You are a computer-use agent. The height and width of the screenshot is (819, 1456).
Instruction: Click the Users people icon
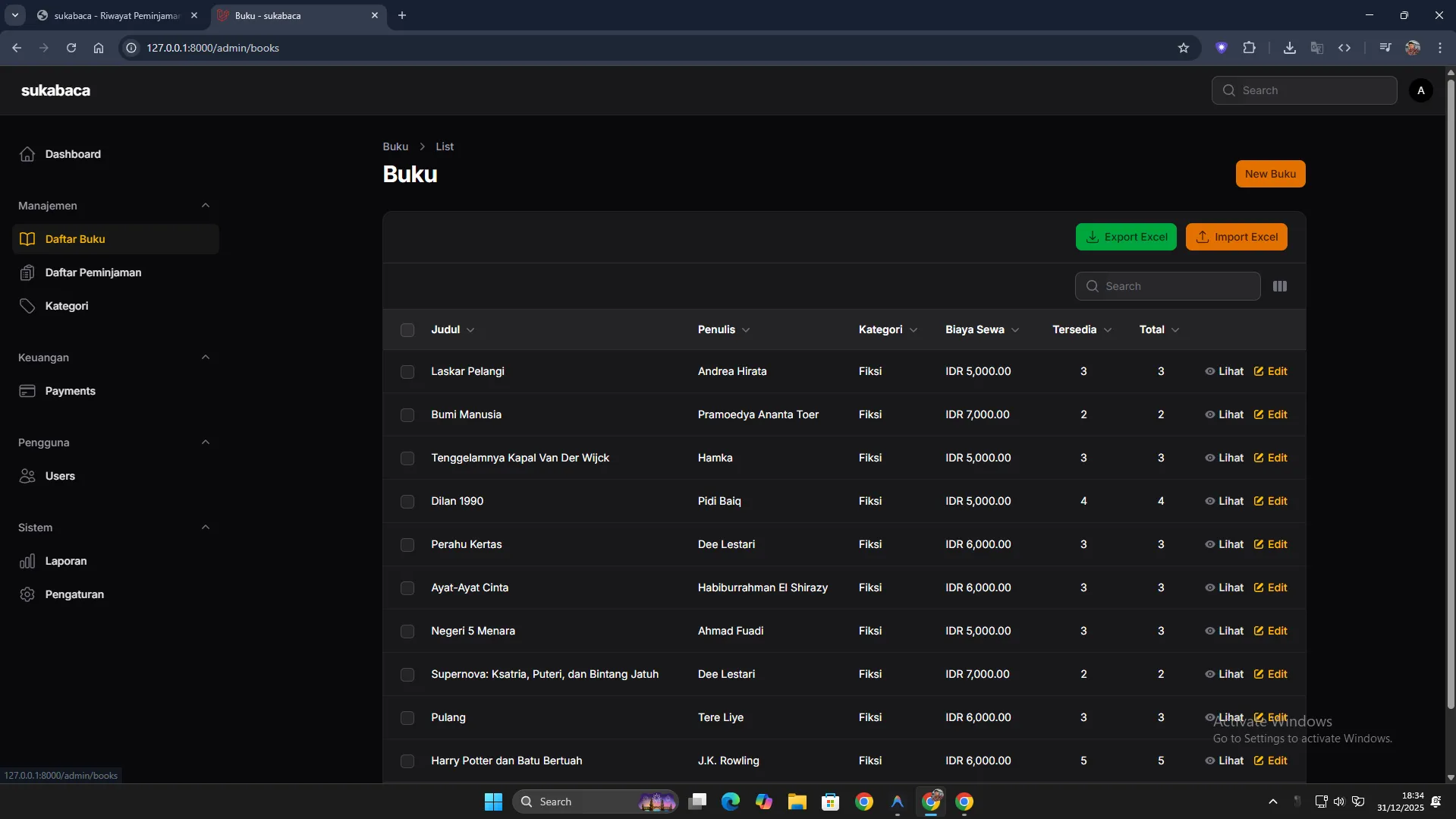point(27,476)
